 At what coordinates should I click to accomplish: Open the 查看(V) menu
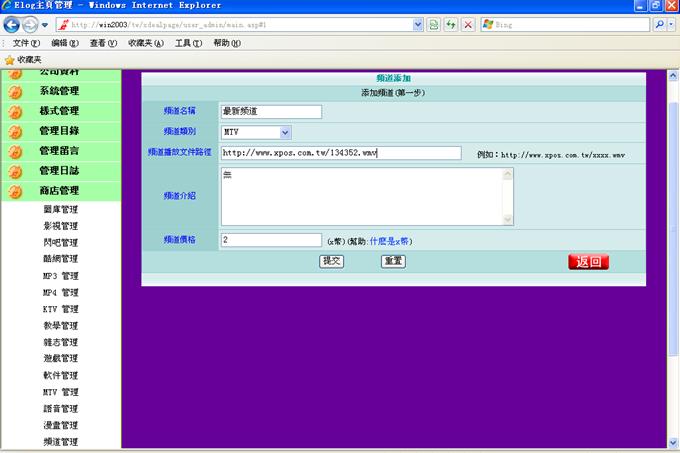pos(103,43)
